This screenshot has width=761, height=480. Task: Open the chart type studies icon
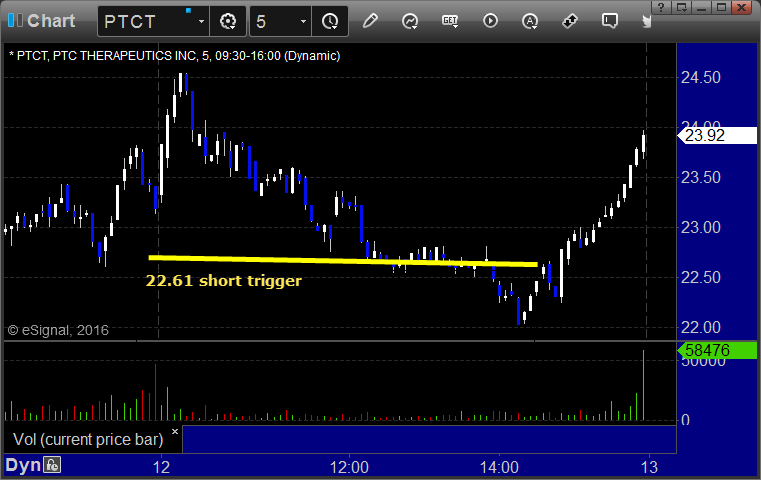pos(410,21)
